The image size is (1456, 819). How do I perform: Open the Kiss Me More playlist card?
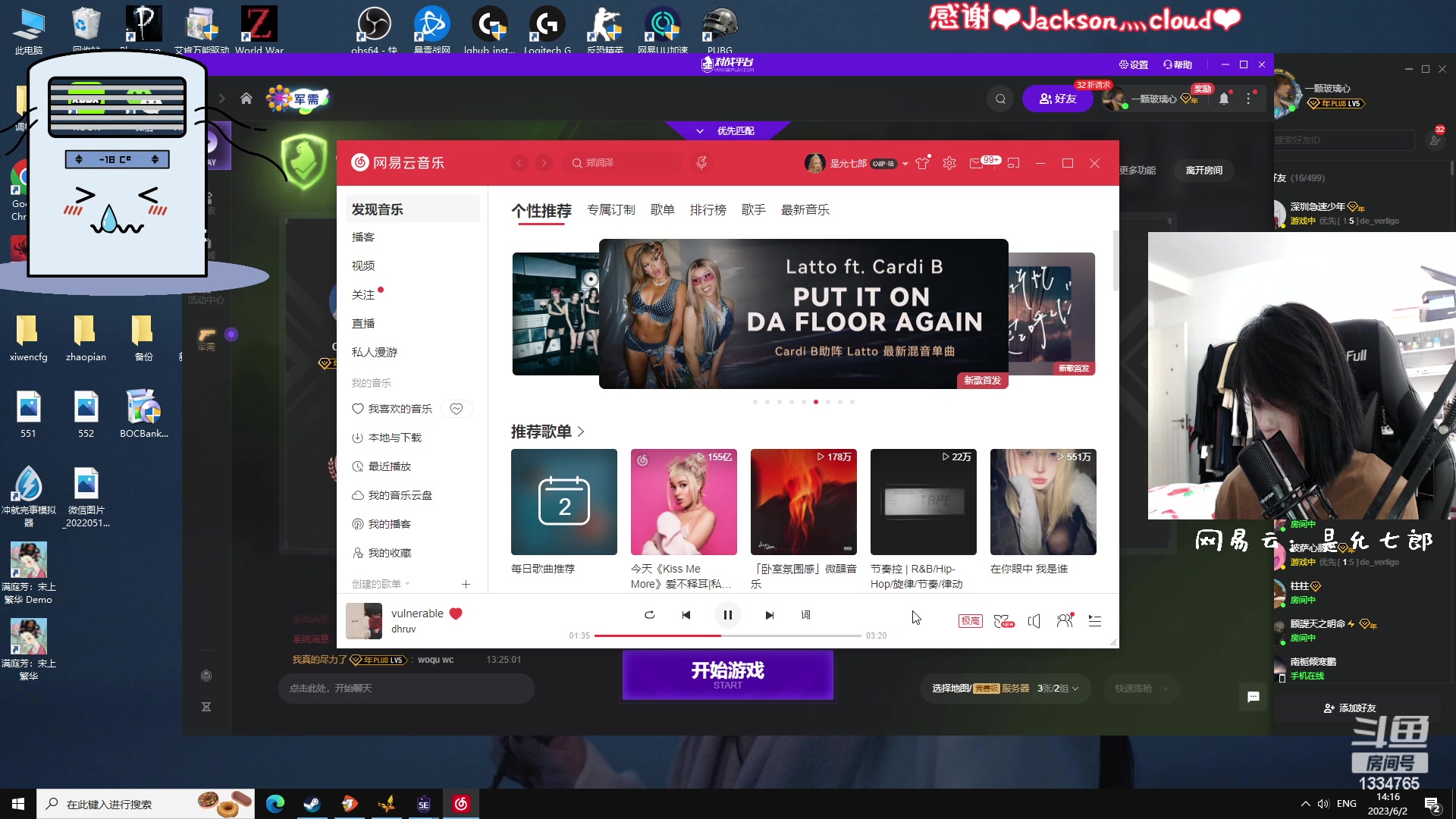(683, 502)
